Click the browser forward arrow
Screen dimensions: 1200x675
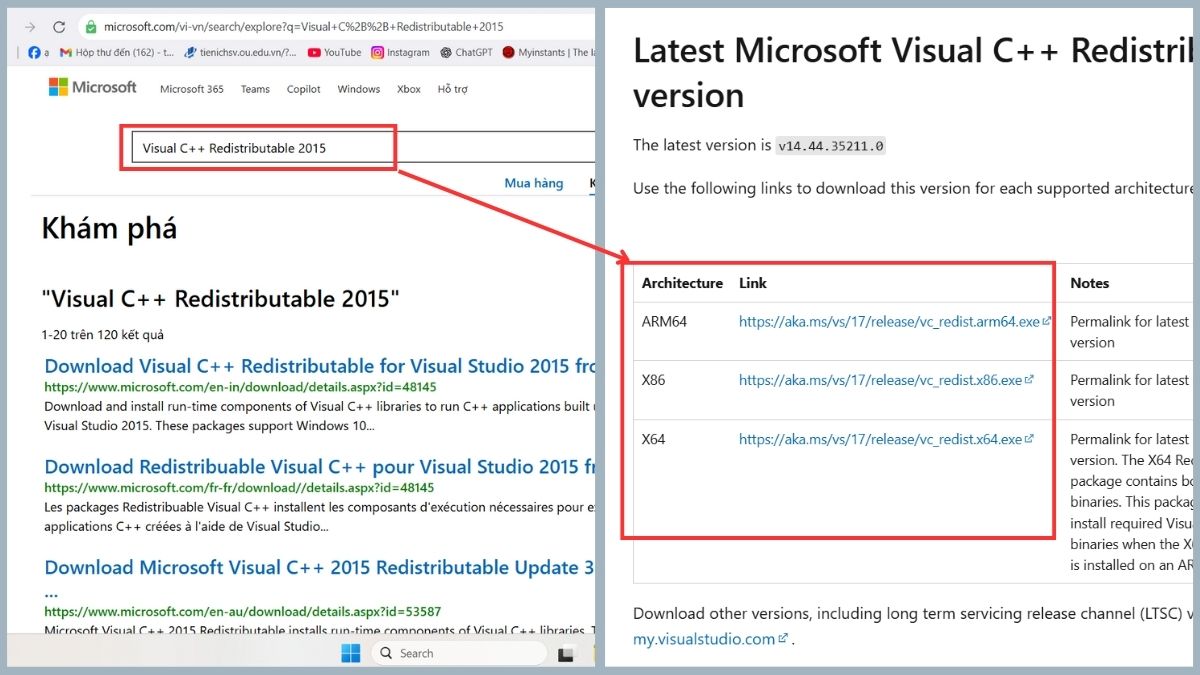pos(30,27)
